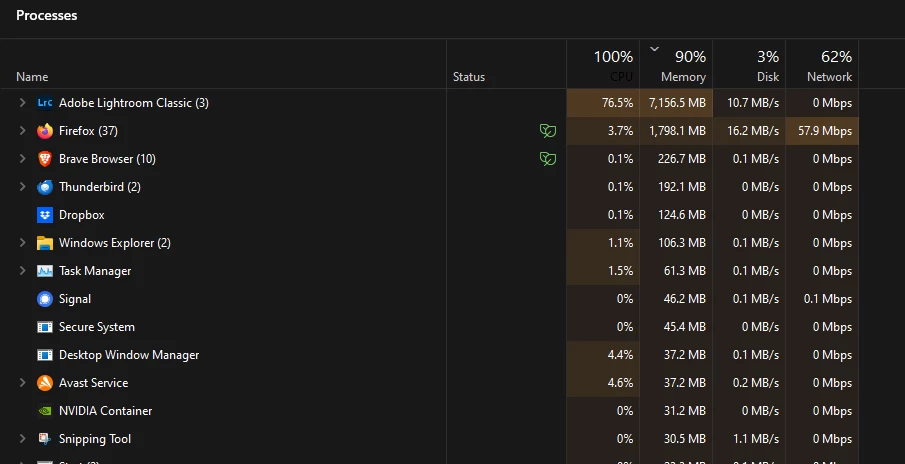This screenshot has width=905, height=464.
Task: Expand the Windows Explorer (2) group
Action: (x=23, y=243)
